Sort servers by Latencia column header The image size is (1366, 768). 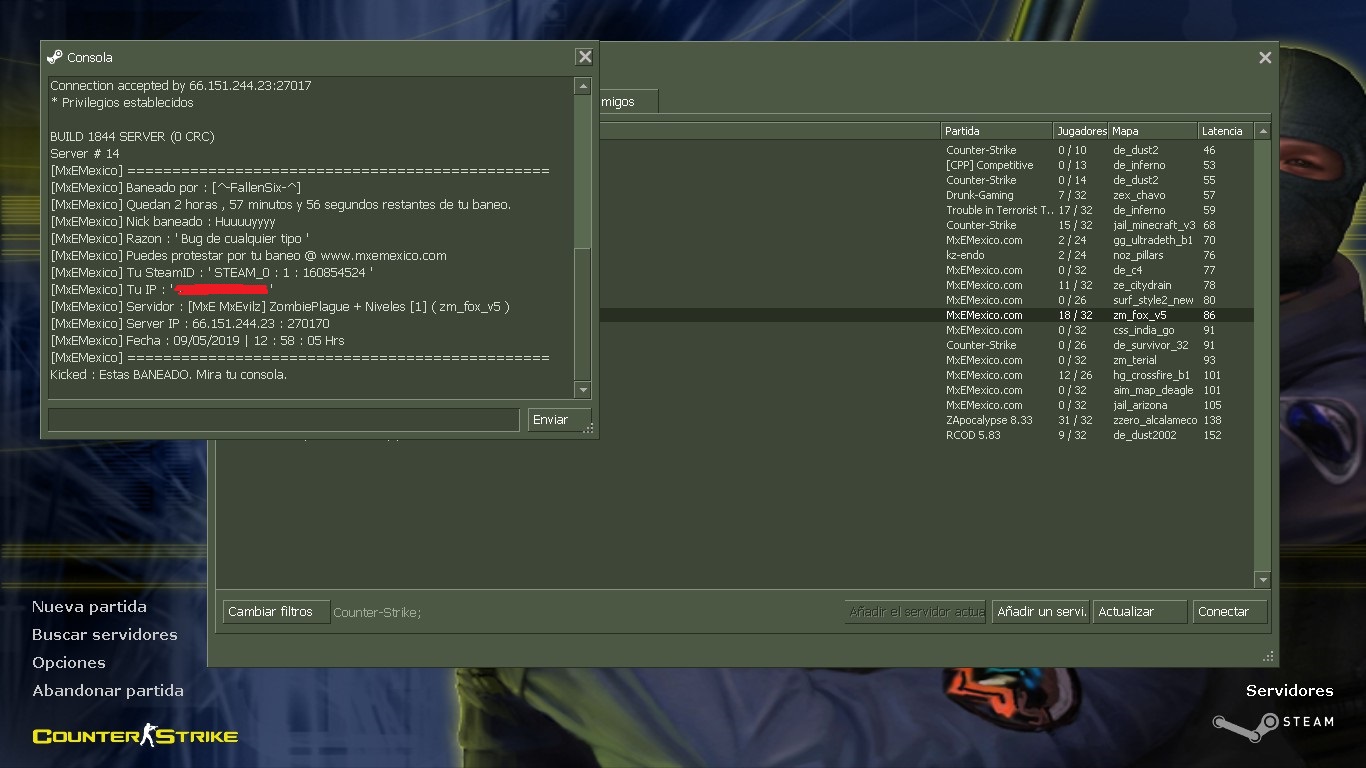point(1226,131)
